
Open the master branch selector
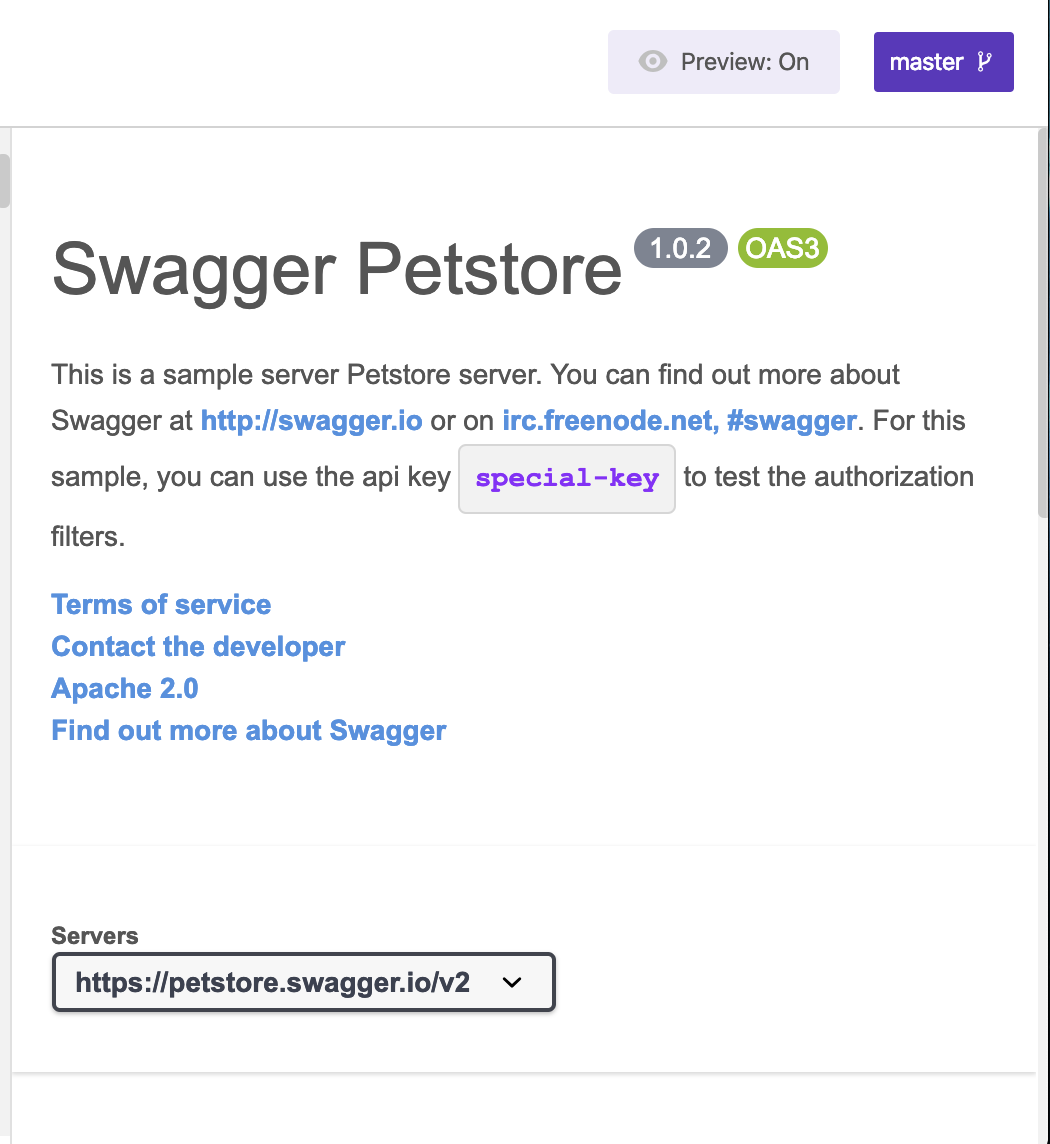(943, 62)
